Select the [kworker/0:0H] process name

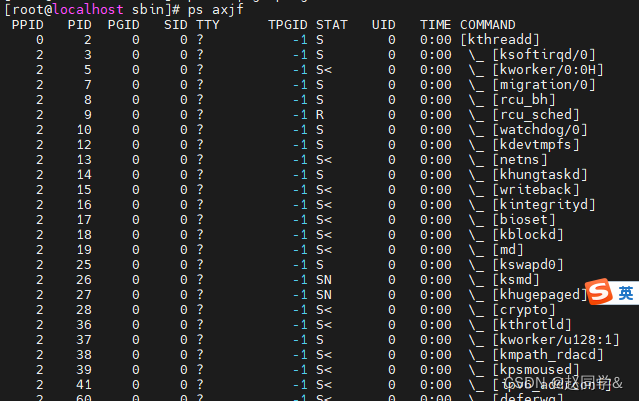548,70
